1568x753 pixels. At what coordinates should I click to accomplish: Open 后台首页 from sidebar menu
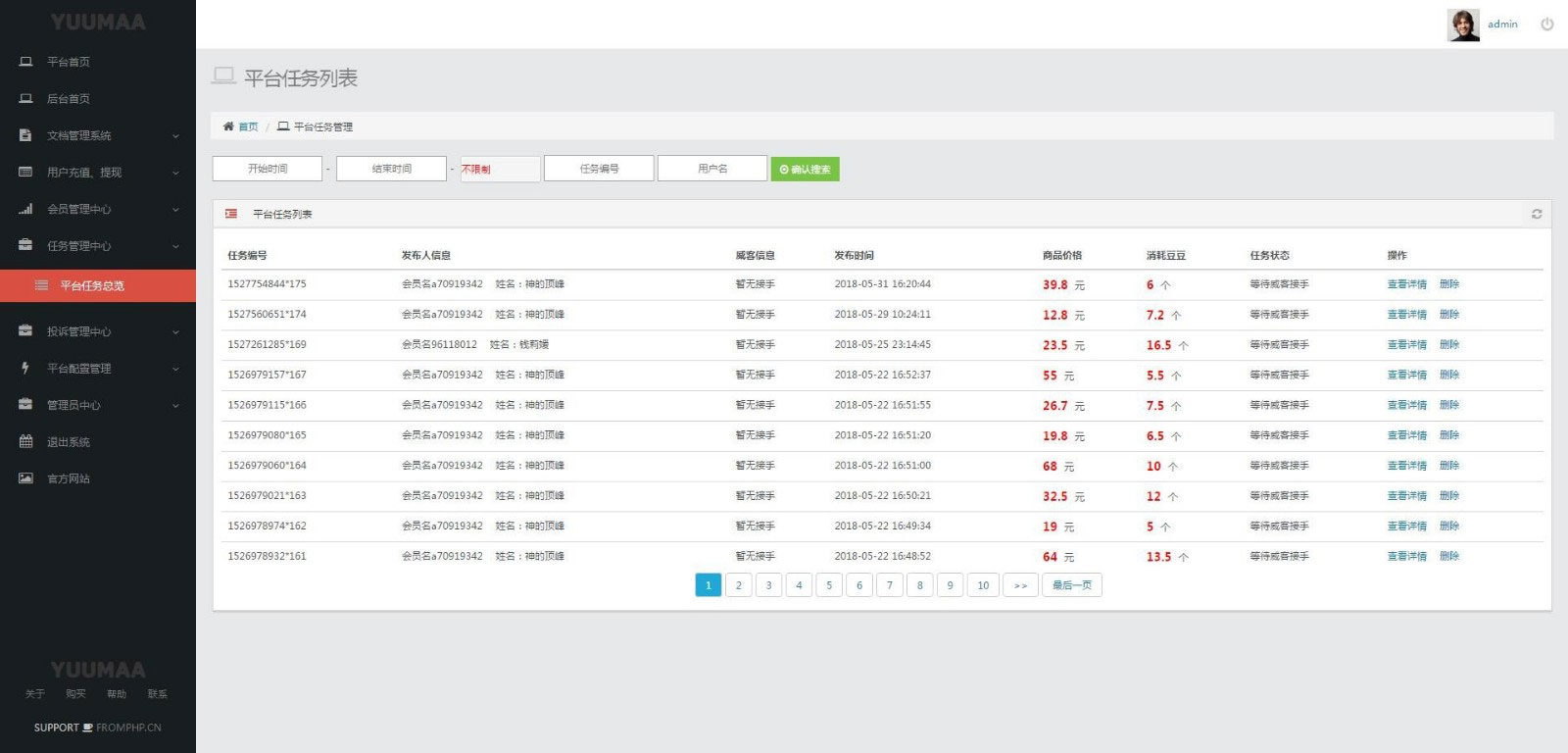click(x=69, y=99)
